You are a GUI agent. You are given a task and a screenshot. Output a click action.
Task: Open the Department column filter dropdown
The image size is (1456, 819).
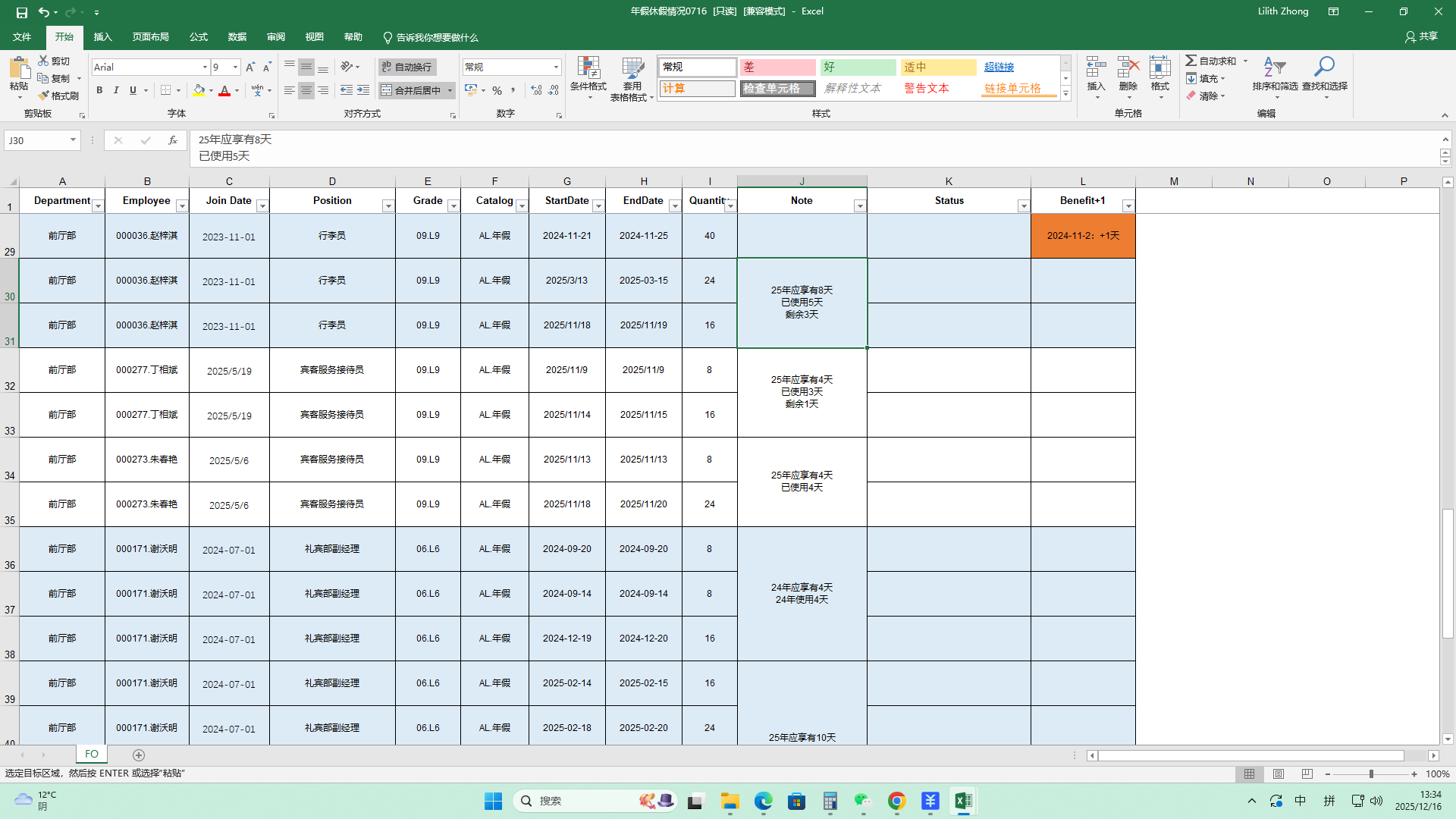click(x=98, y=206)
